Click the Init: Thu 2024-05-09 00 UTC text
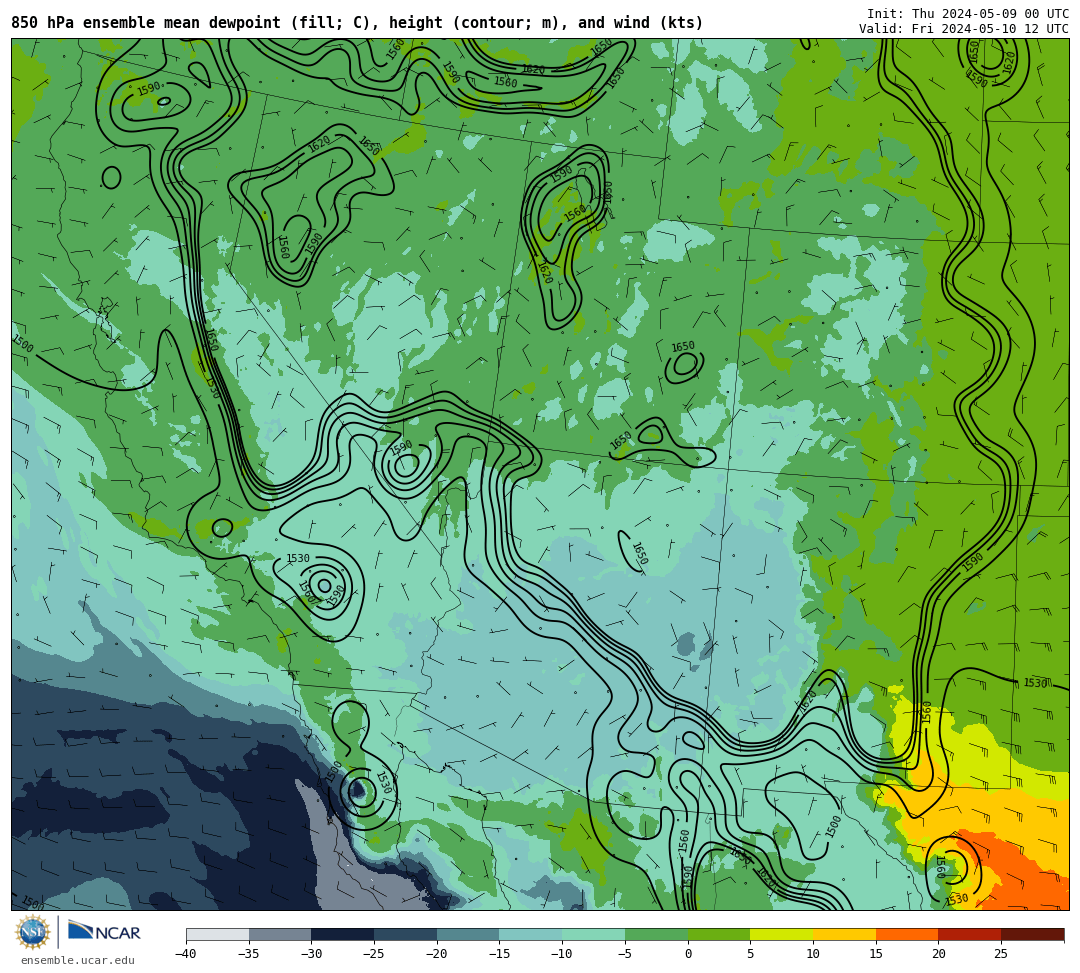The image size is (1080, 973). point(968,14)
